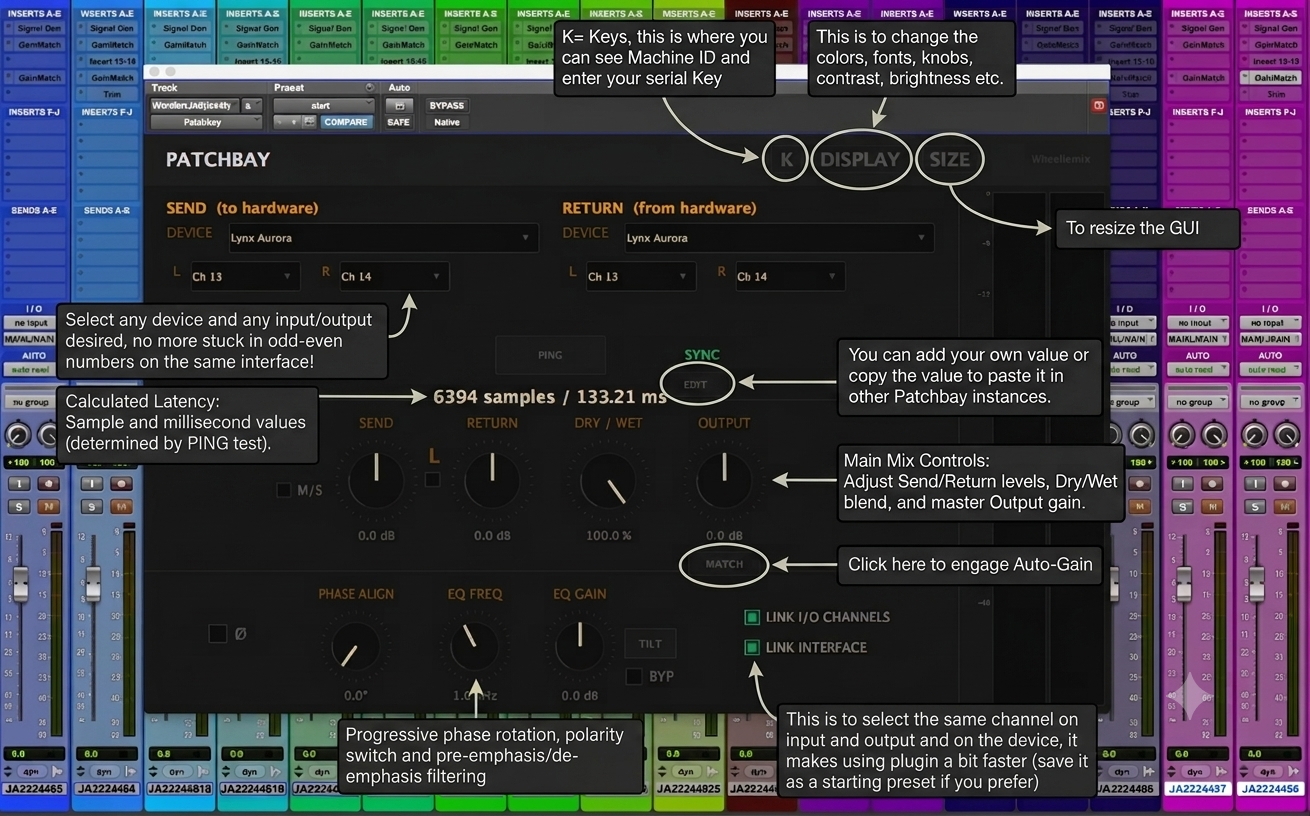Viewport: 1310px width, 816px height.
Task: Toggle the L channel box under the L label
Action: (x=432, y=480)
